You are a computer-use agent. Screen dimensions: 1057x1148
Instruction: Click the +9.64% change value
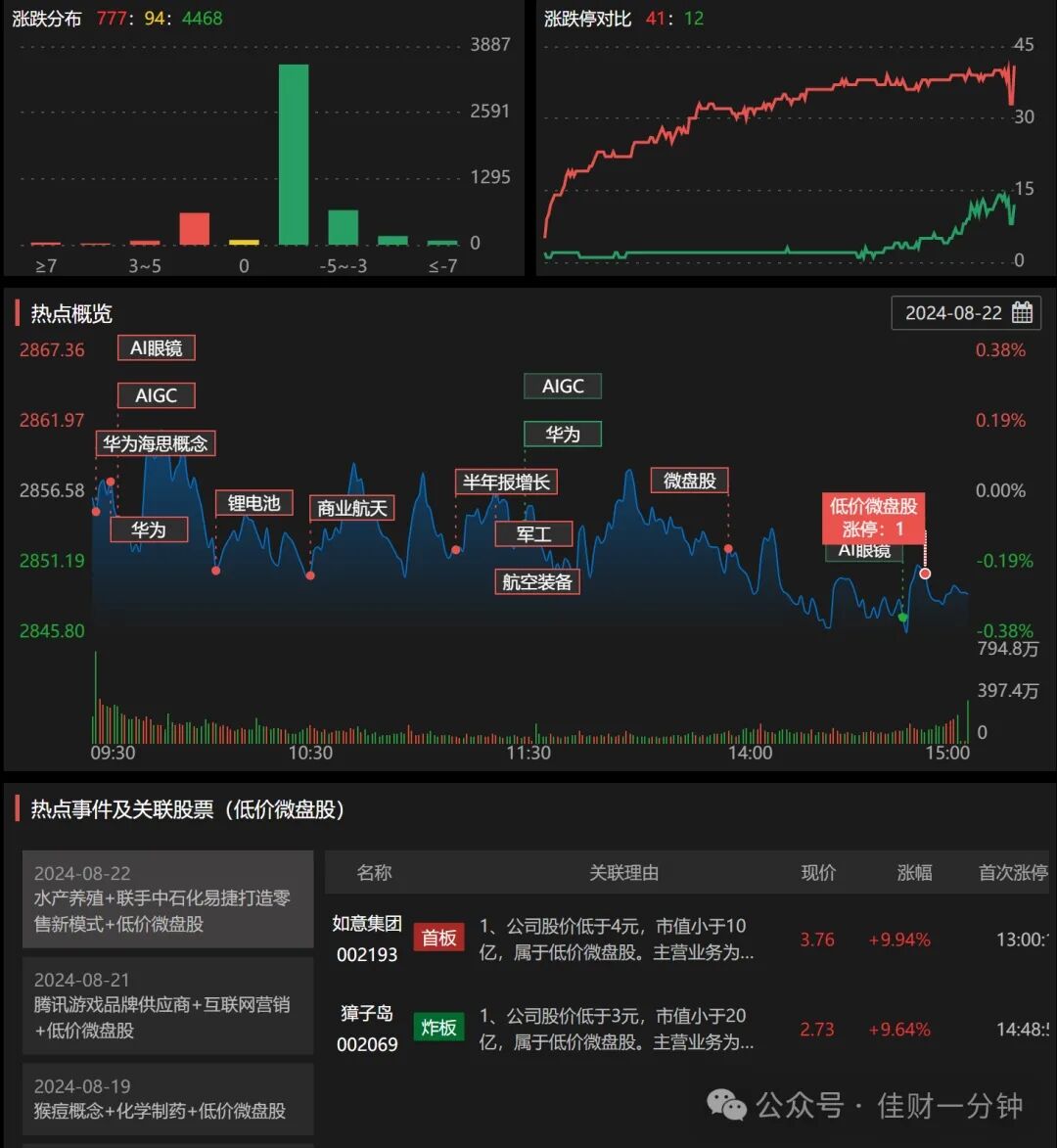pos(898,1030)
